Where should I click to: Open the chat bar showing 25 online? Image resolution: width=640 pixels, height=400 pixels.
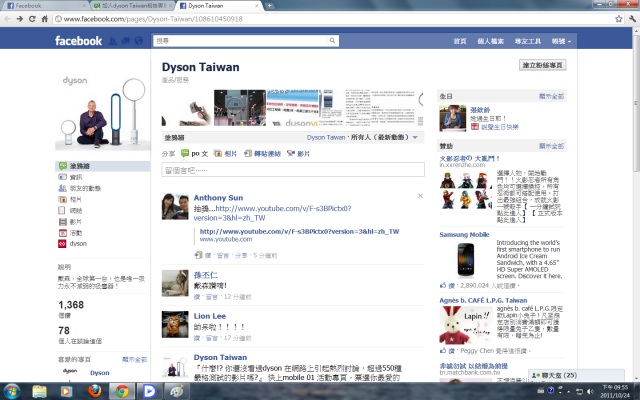tap(576, 375)
